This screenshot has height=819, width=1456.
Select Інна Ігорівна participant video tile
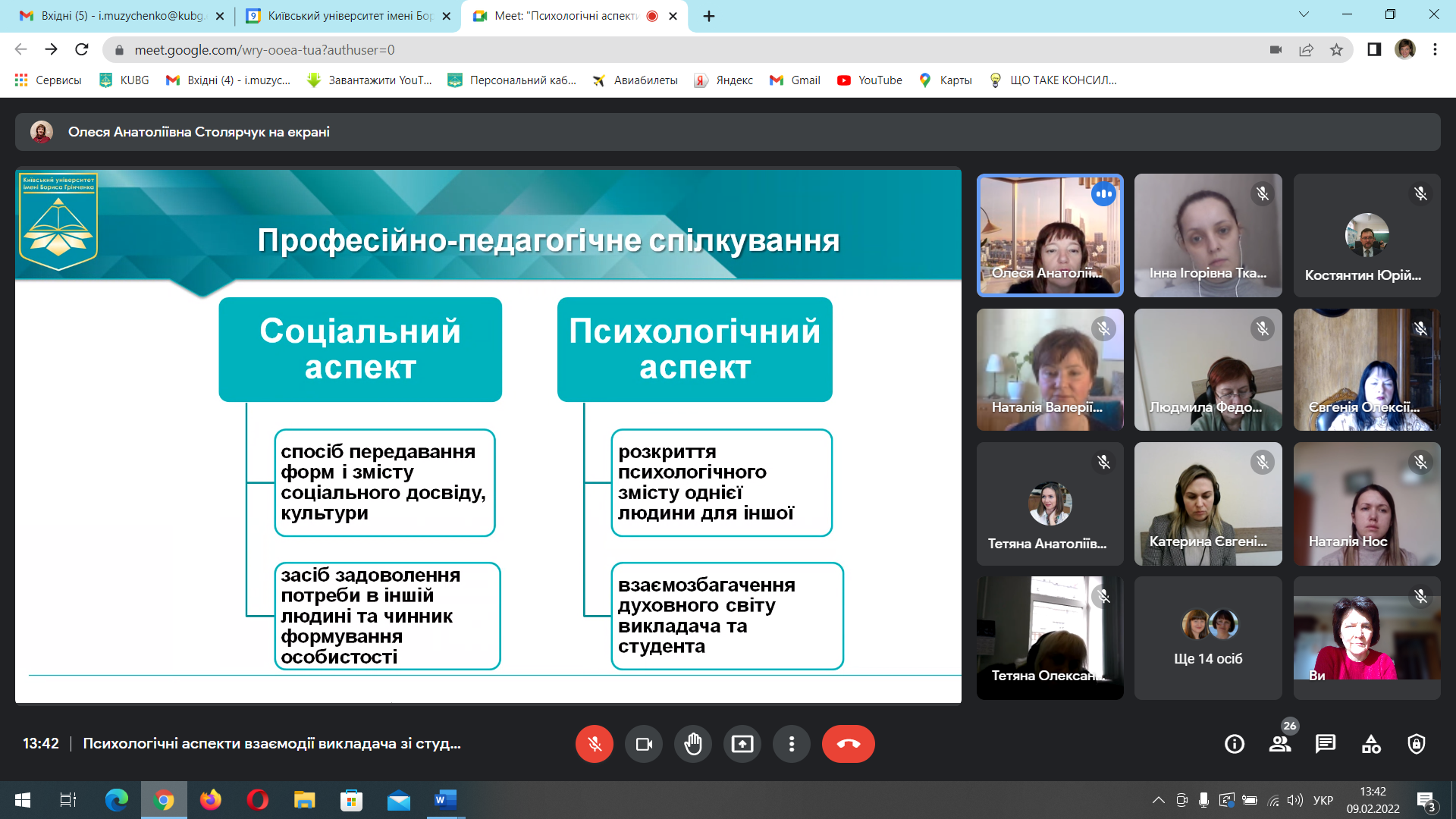[x=1207, y=235]
